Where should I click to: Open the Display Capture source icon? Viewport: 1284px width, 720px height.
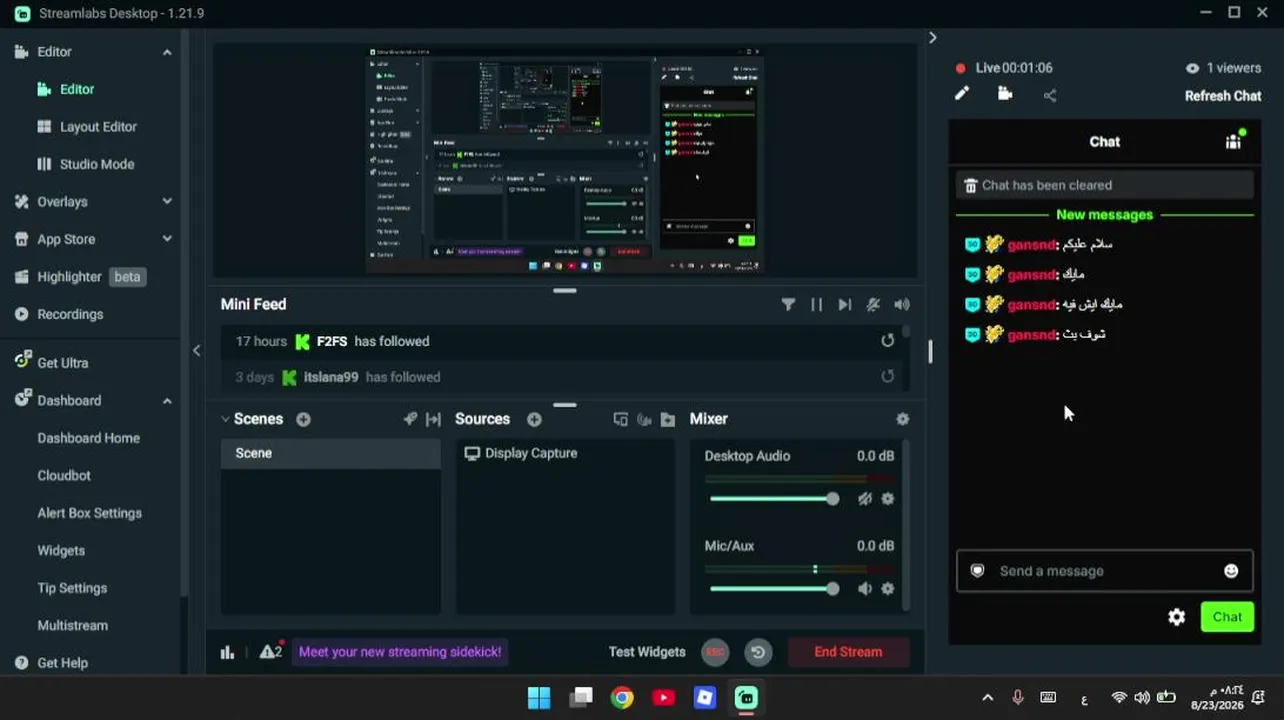click(x=472, y=454)
